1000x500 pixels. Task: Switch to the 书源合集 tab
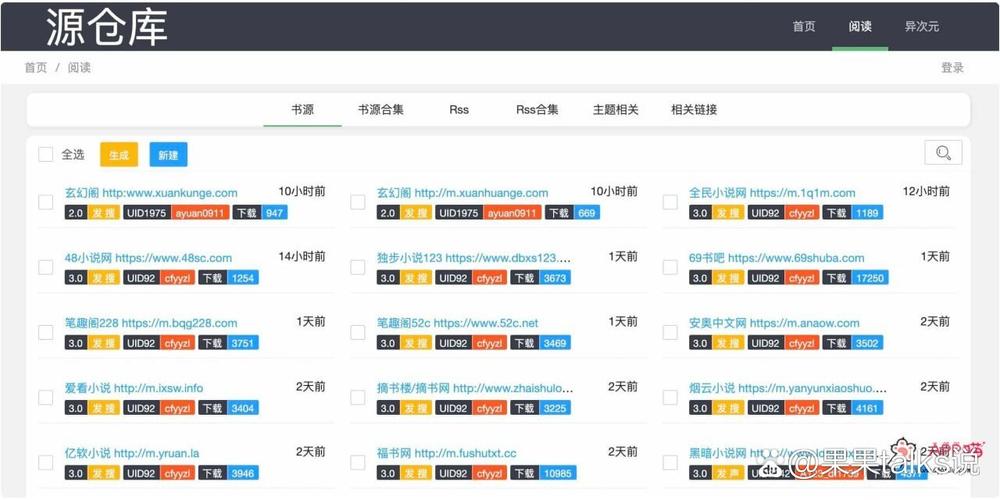[x=381, y=110]
